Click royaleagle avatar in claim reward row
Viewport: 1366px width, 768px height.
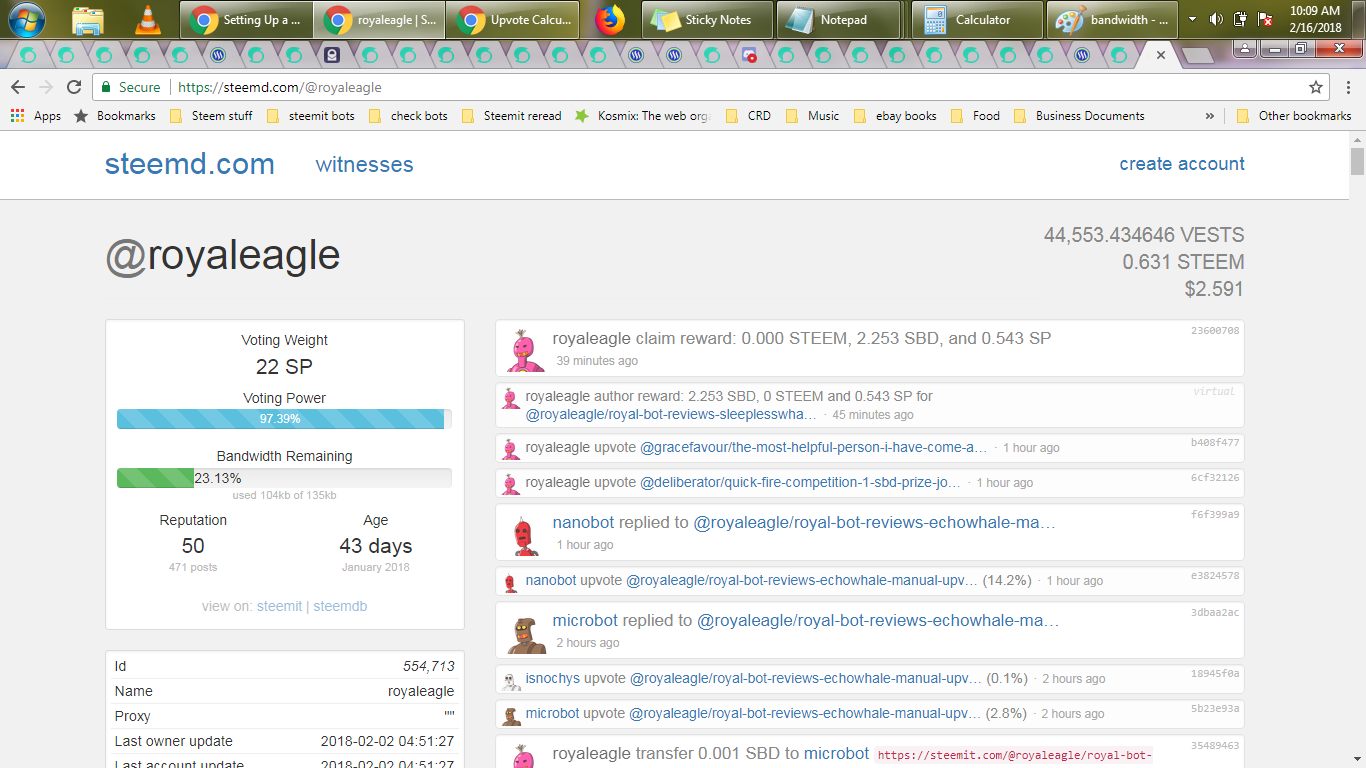point(525,350)
